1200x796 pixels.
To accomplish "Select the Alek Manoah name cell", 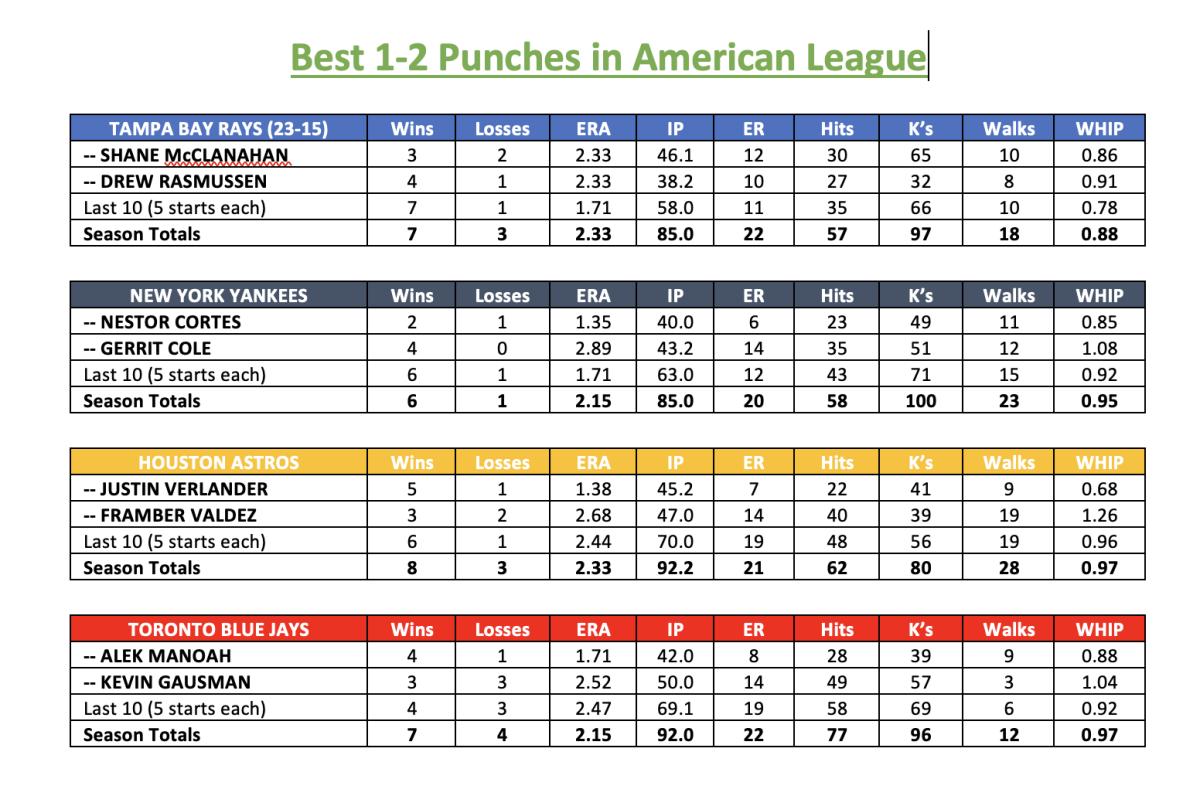I will tap(219, 656).
